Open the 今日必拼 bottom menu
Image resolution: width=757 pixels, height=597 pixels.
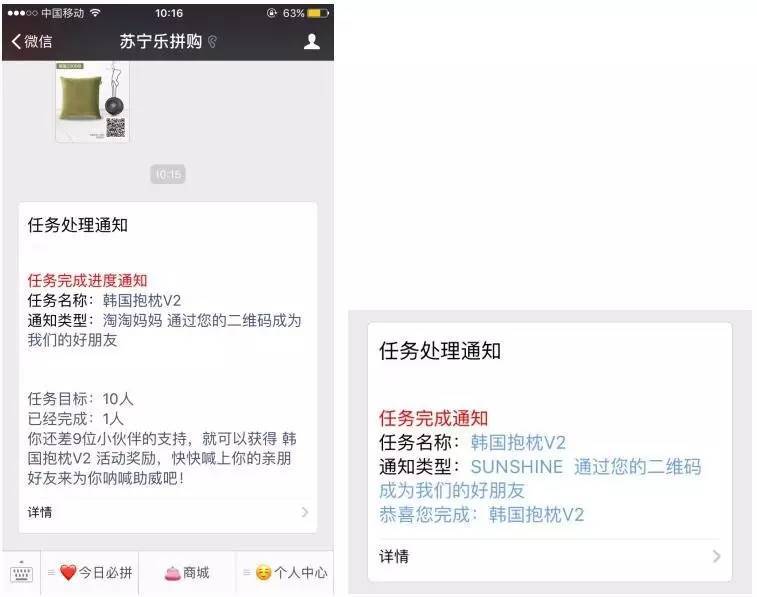pyautogui.click(x=90, y=573)
